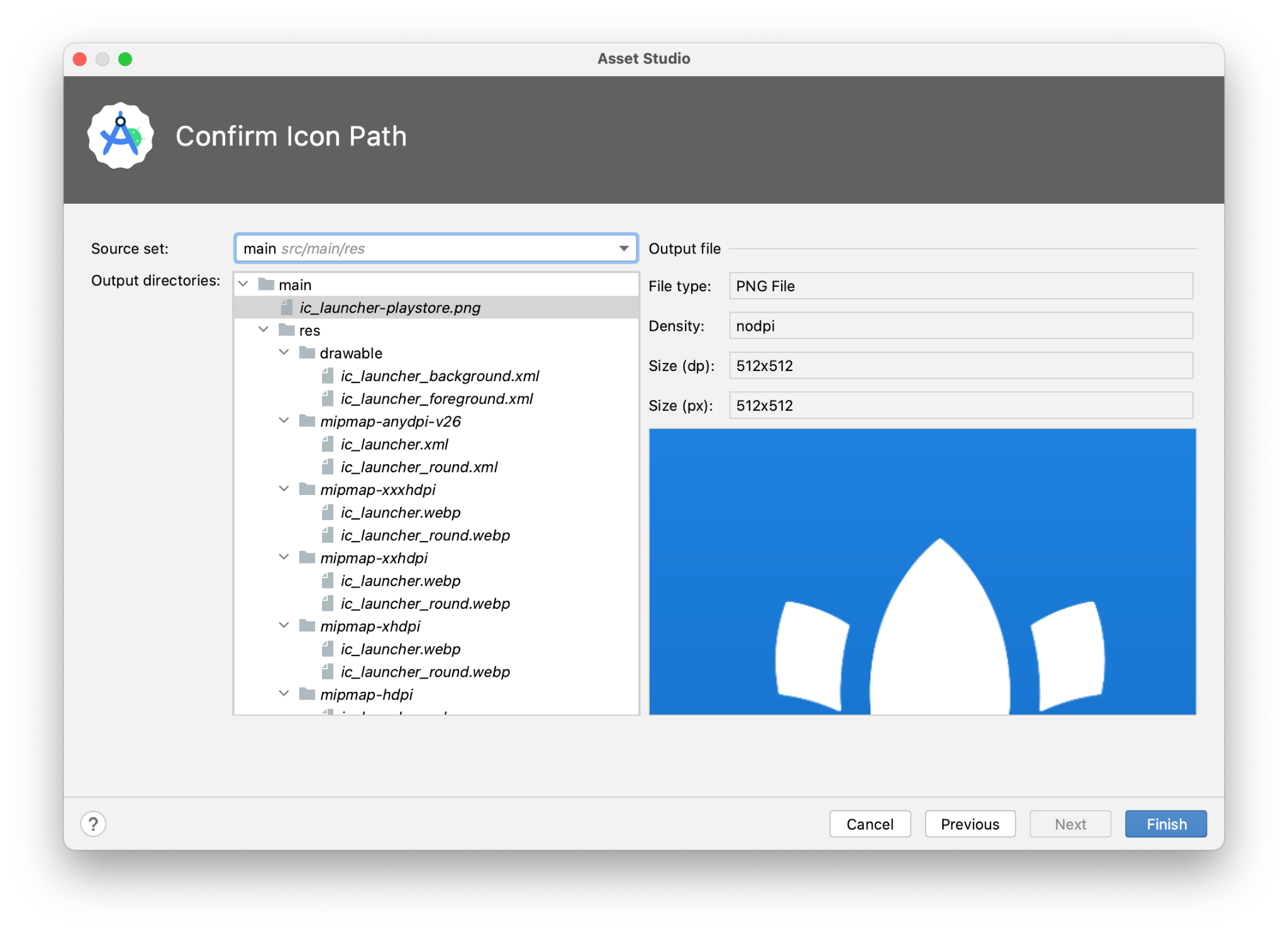Click the res folder icon
The width and height of the screenshot is (1288, 934).
point(287,330)
